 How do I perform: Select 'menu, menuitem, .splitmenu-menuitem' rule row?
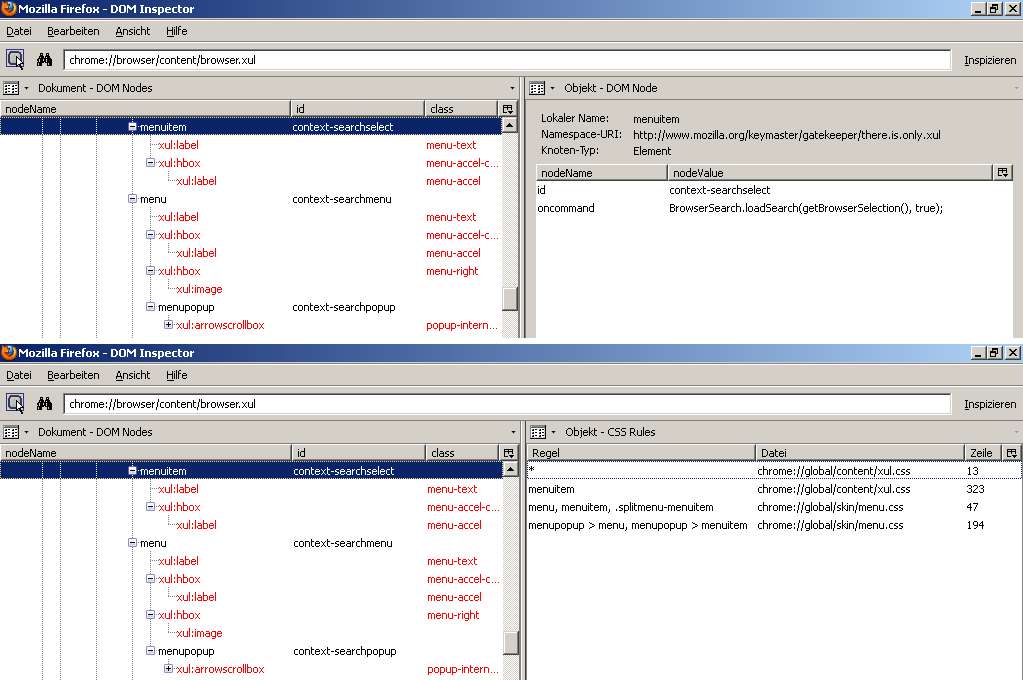[x=774, y=507]
